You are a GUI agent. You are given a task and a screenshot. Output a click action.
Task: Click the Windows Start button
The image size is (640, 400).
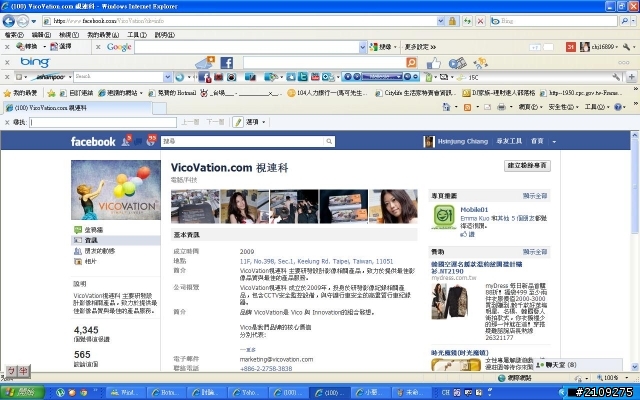click(22, 393)
